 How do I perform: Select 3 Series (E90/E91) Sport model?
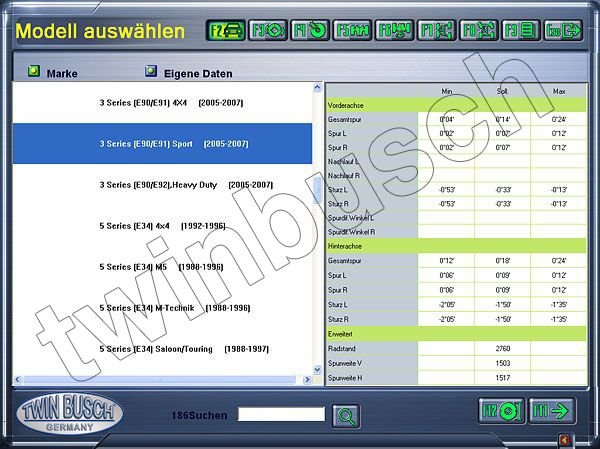162,144
